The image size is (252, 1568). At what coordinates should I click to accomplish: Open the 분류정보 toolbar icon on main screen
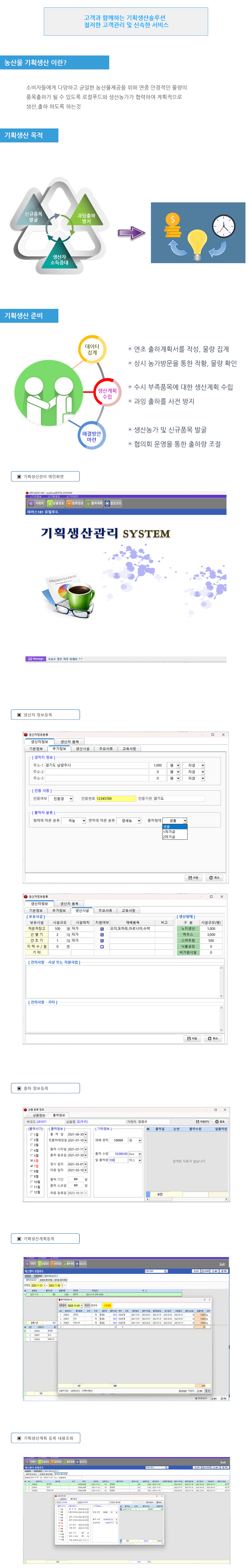click(x=75, y=503)
